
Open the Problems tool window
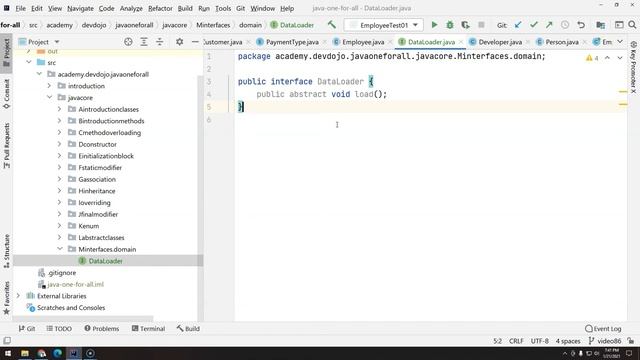102,329
